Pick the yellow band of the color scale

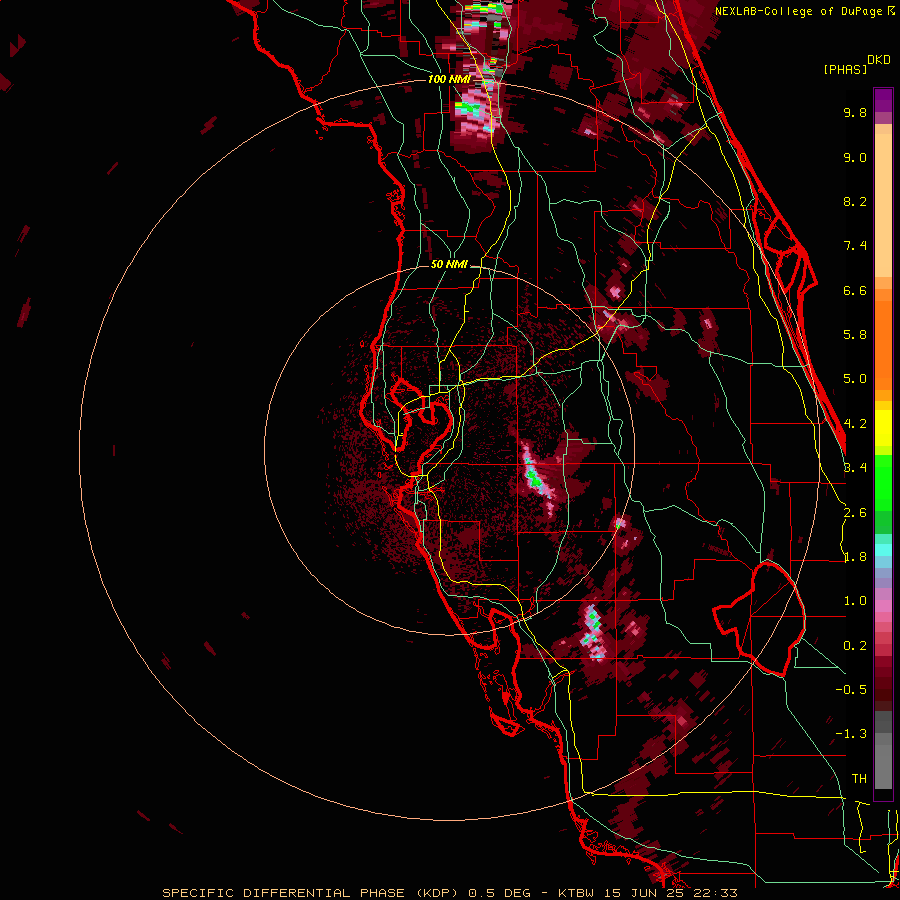click(x=883, y=428)
